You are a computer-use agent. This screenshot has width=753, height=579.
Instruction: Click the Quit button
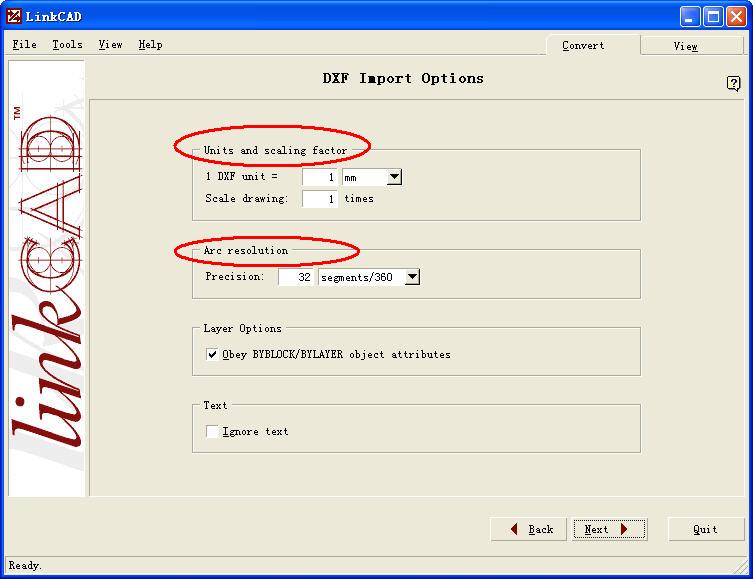[x=705, y=529]
